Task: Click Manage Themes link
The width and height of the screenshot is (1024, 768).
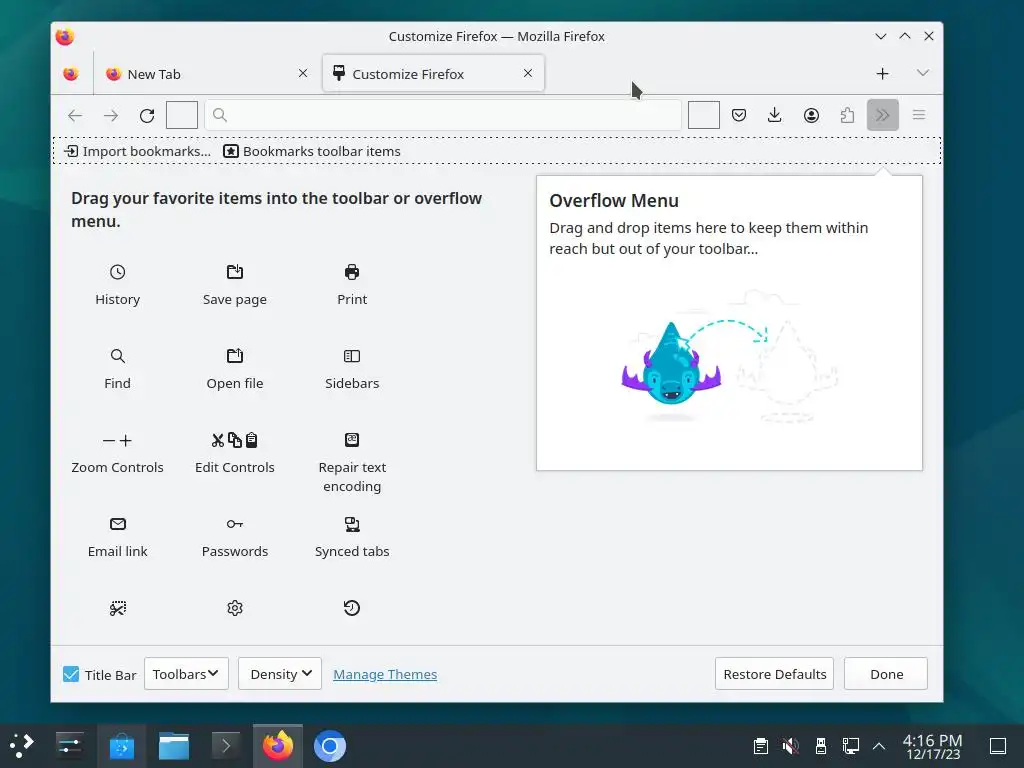Action: (x=385, y=674)
